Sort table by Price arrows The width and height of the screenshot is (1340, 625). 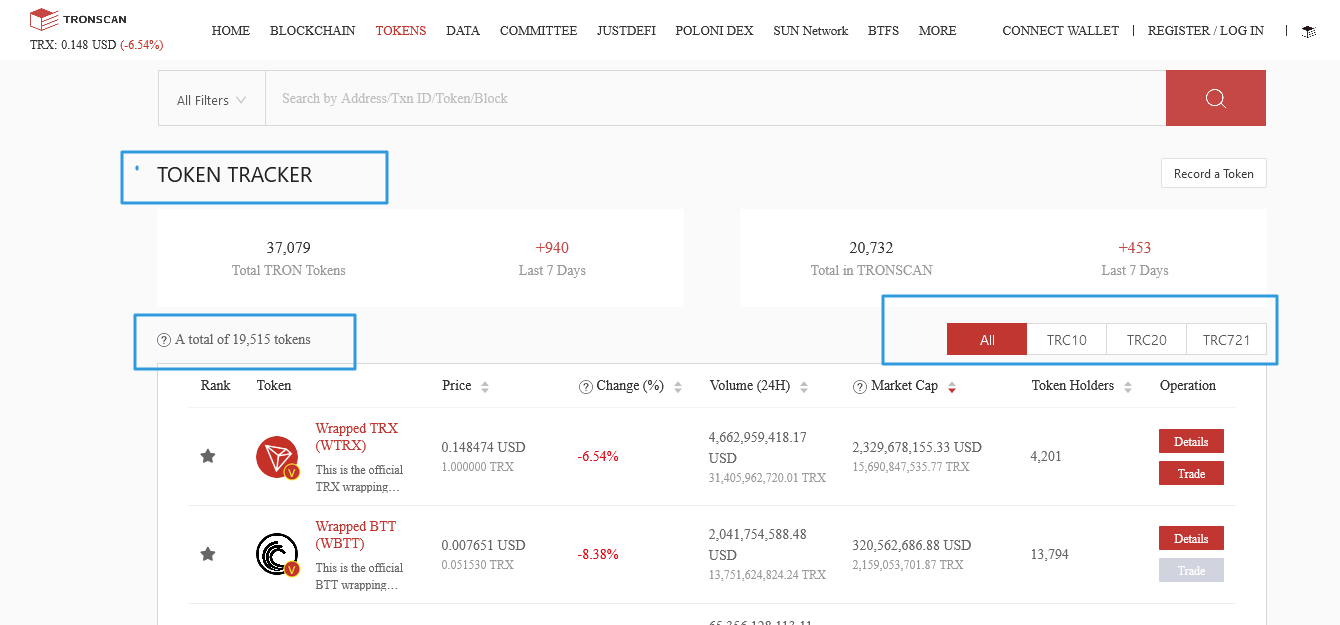point(485,387)
